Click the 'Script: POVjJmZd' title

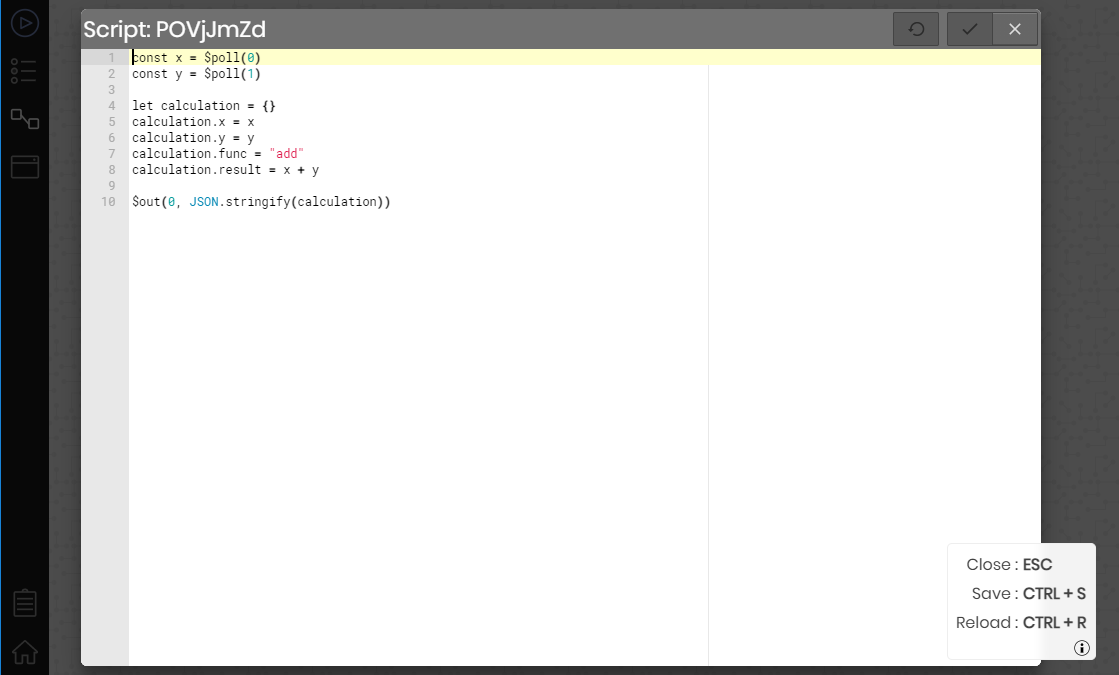[174, 29]
